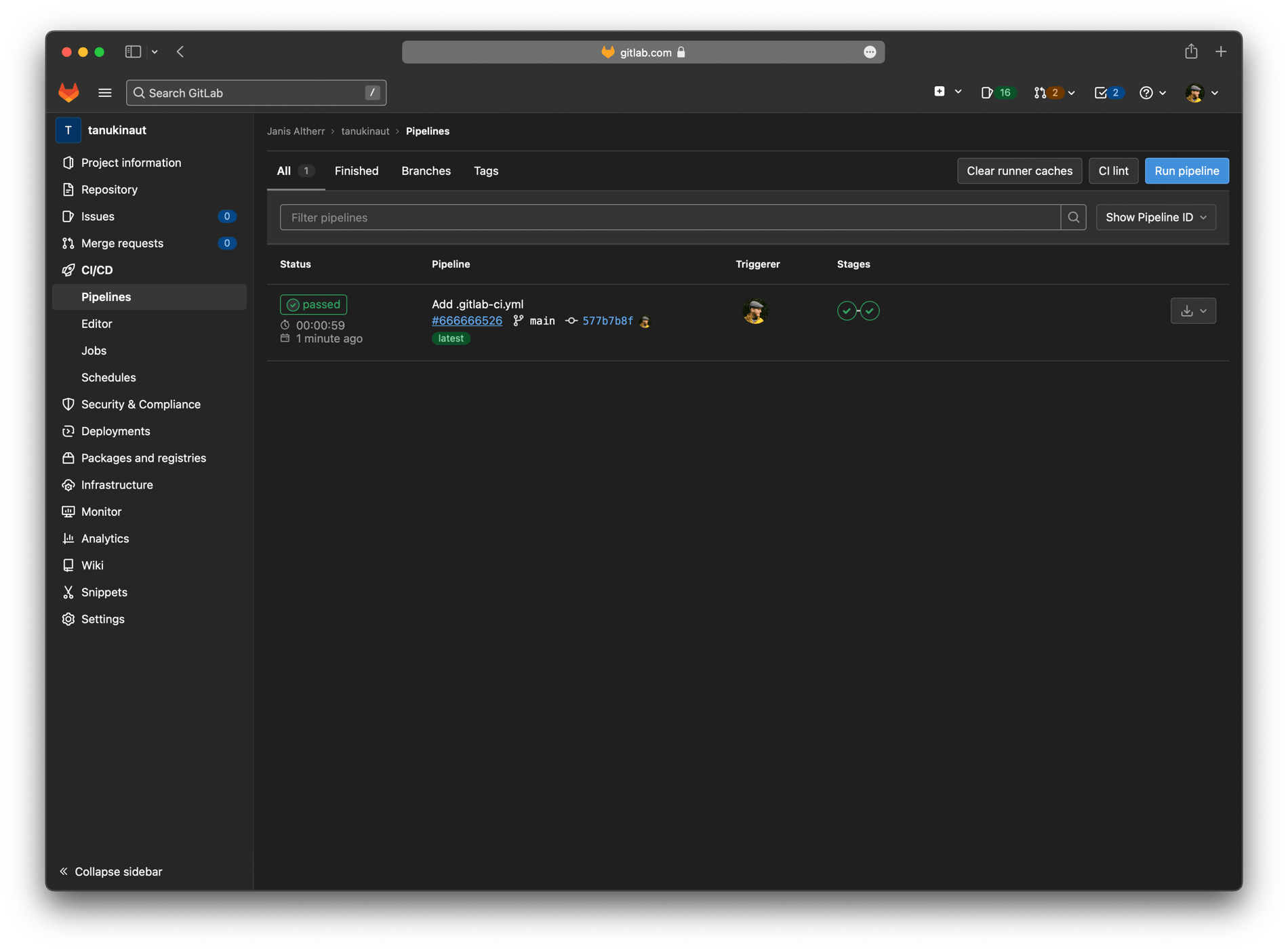
Task: Click the first green passed stage circle
Action: coord(846,310)
